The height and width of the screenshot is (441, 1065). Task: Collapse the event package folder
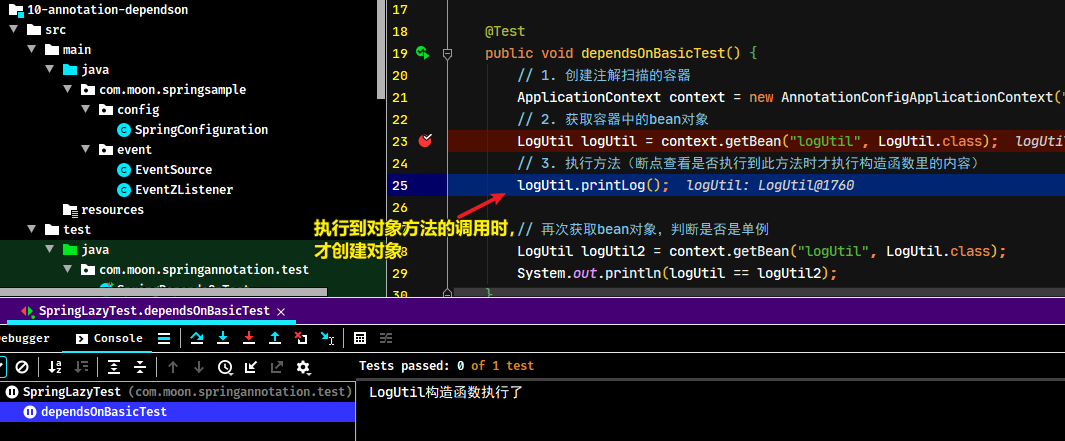86,149
